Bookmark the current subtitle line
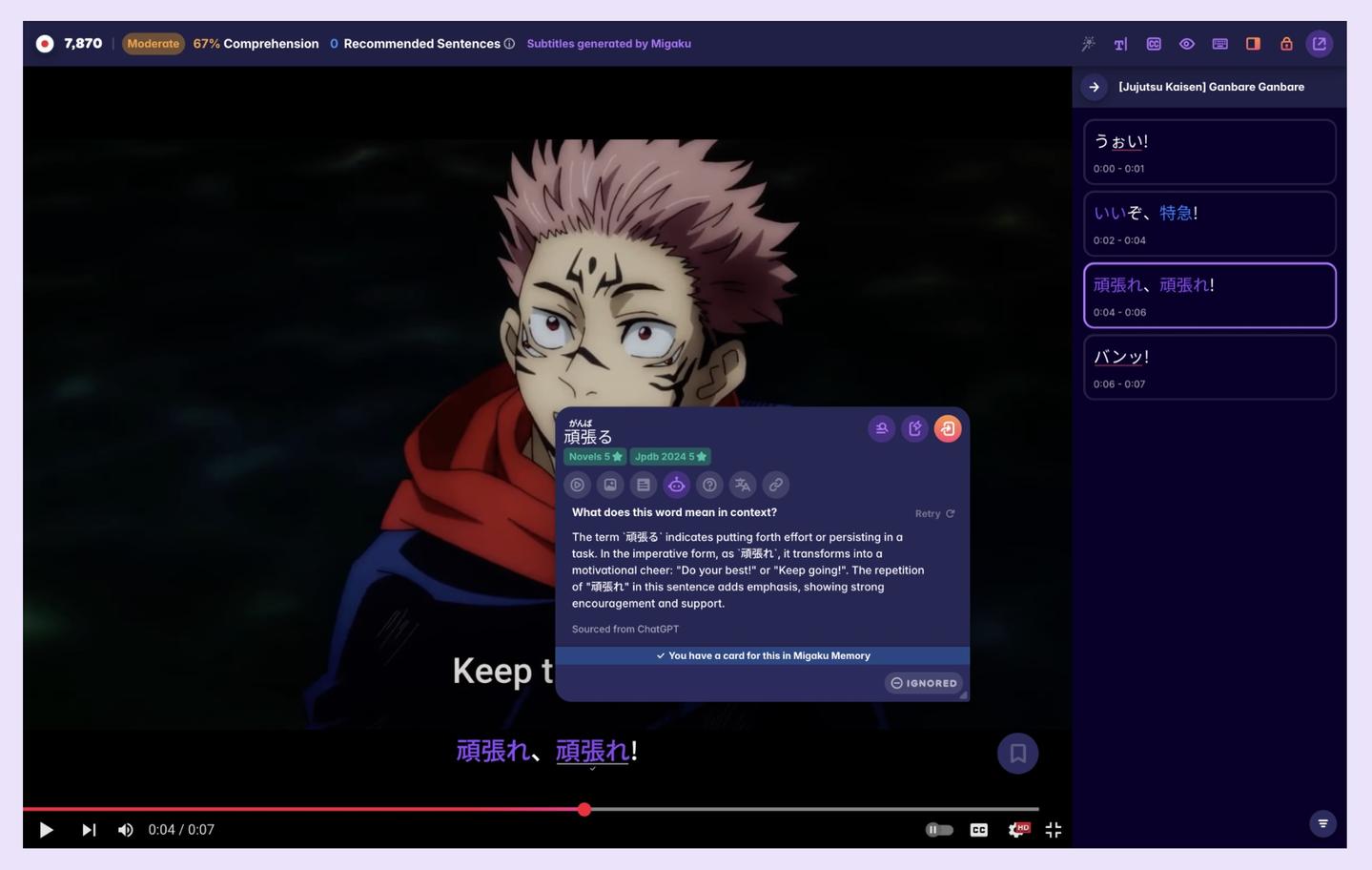This screenshot has width=1372, height=870. [x=1017, y=754]
